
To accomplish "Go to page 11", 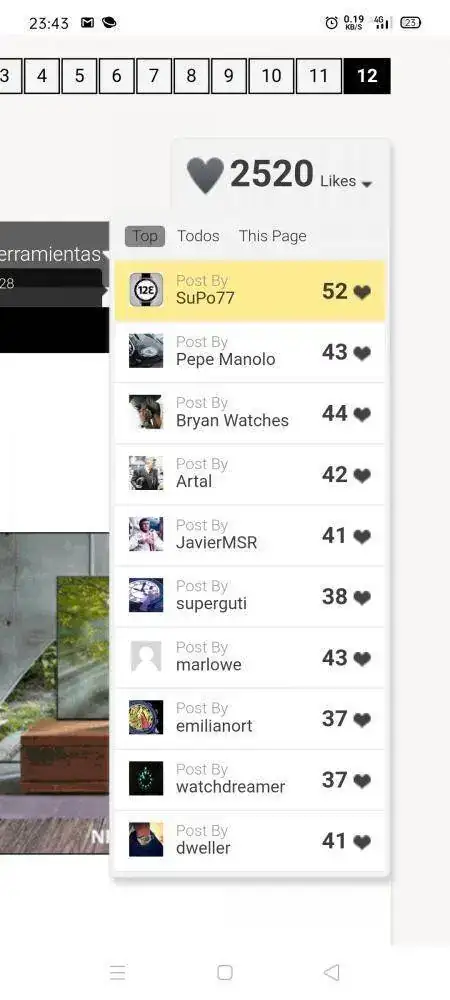I will coord(319,76).
